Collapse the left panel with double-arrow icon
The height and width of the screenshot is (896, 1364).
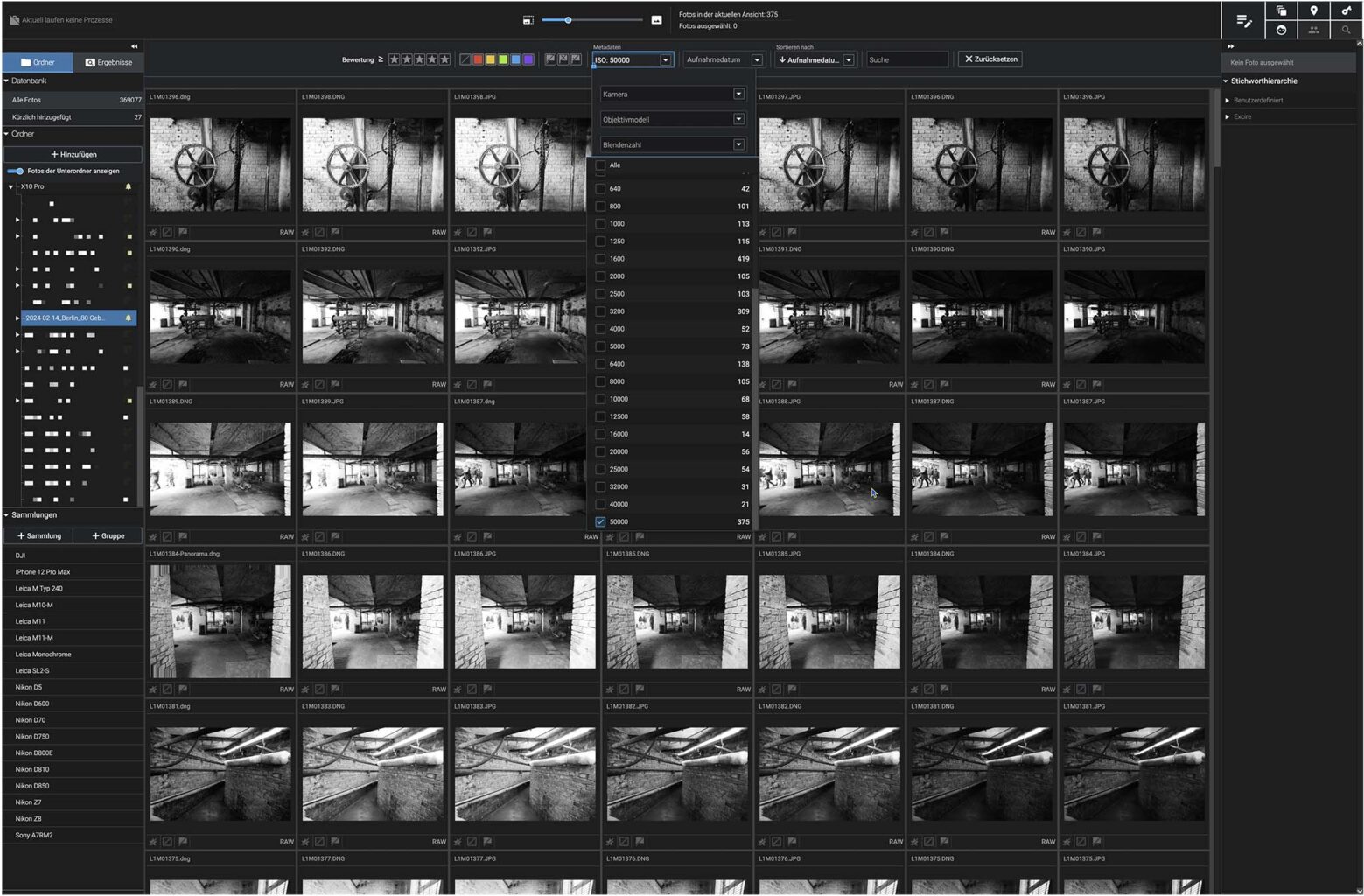pyautogui.click(x=134, y=46)
